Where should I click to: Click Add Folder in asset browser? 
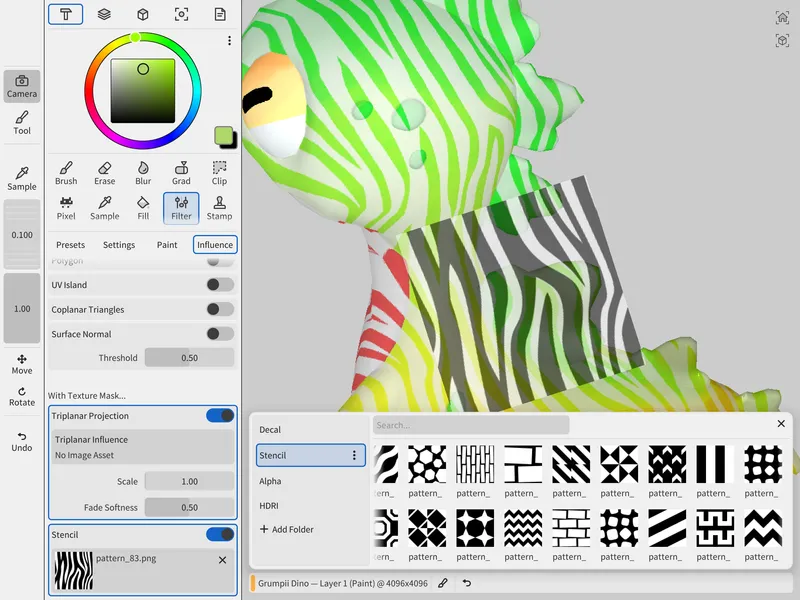click(287, 529)
